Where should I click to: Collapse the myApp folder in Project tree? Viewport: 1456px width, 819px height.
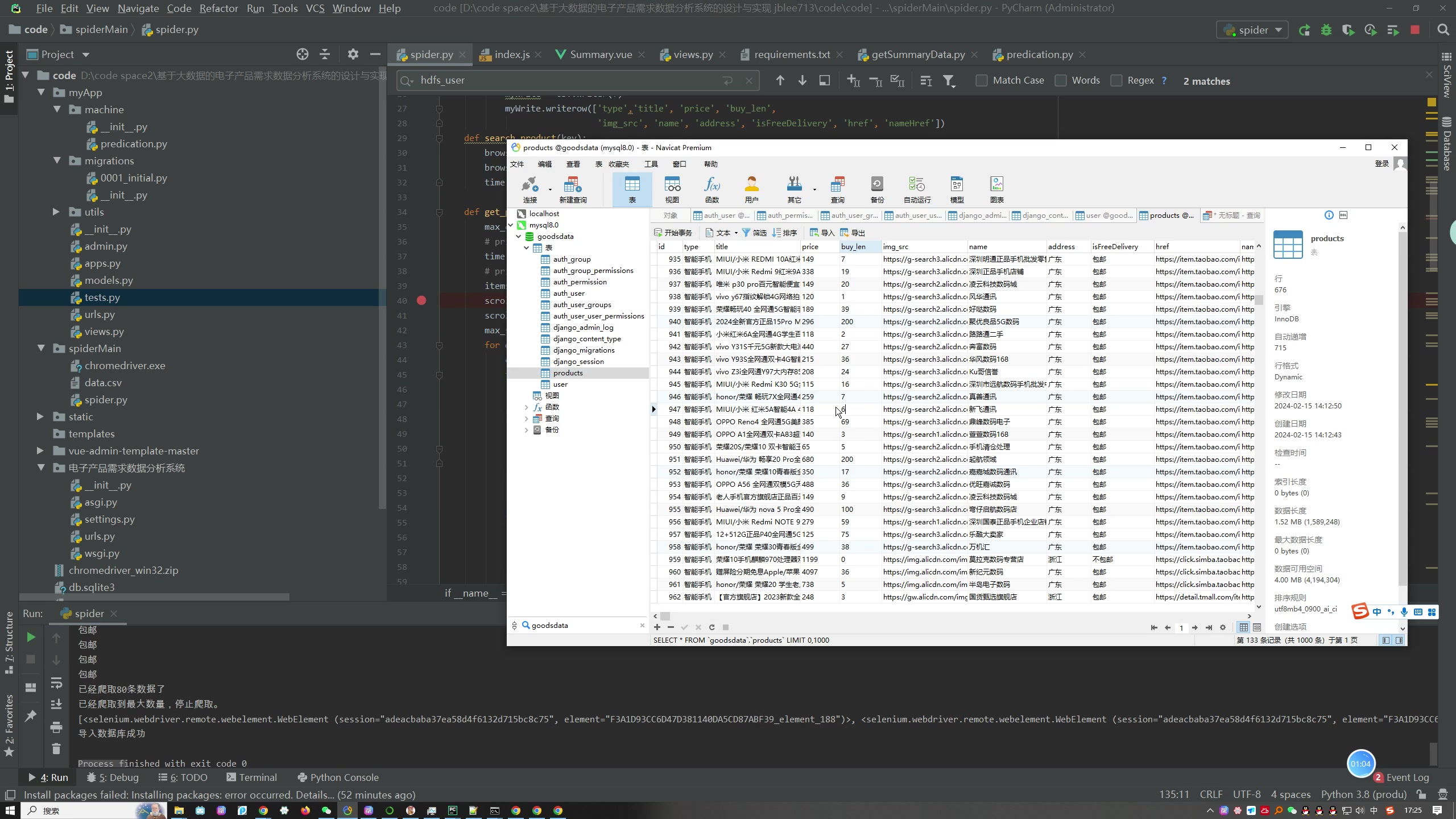pos(41,92)
